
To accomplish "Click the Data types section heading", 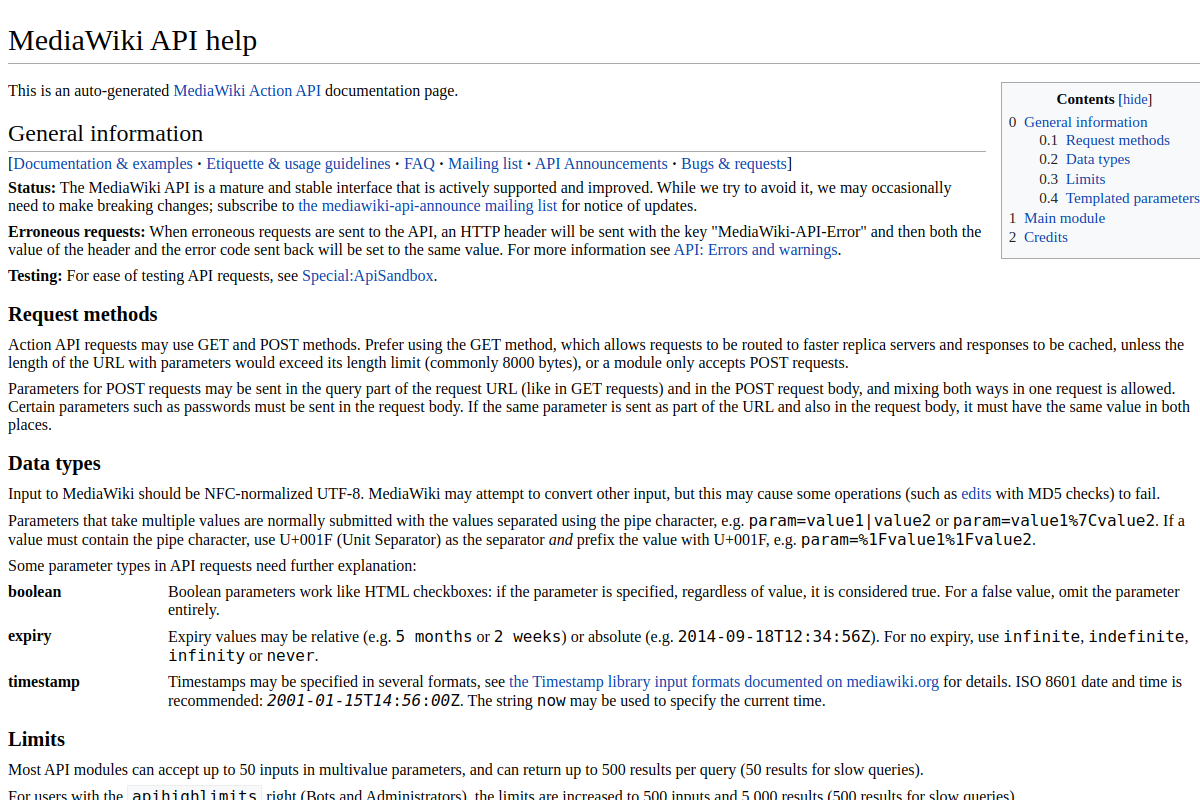I will coord(55,463).
